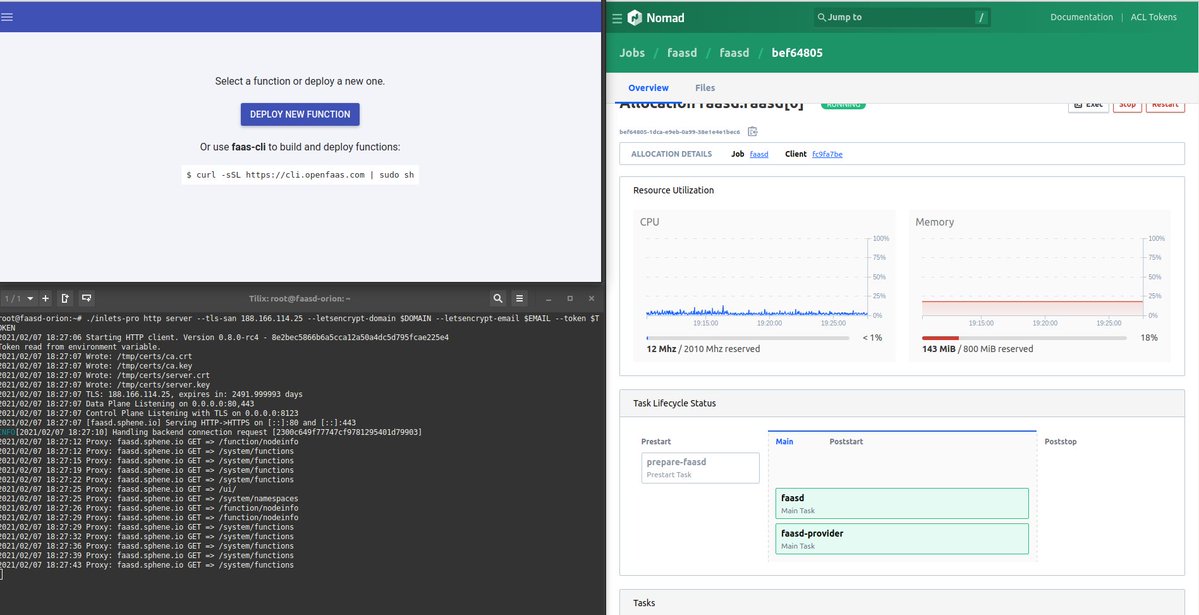Open the Tilix hamburger menu
This screenshot has height=615, width=1199.
(x=519, y=298)
